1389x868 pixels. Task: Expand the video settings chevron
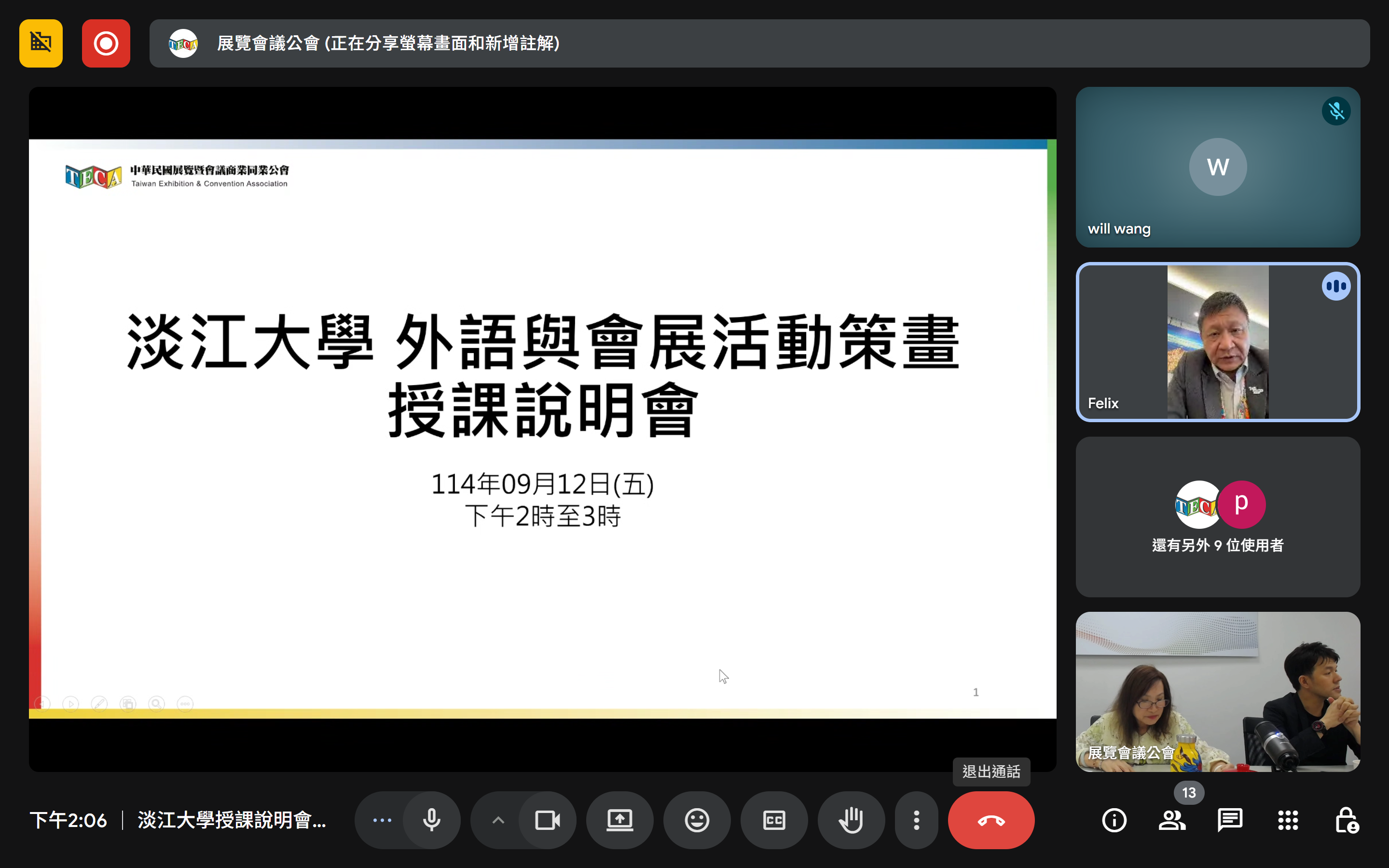pyautogui.click(x=498, y=820)
